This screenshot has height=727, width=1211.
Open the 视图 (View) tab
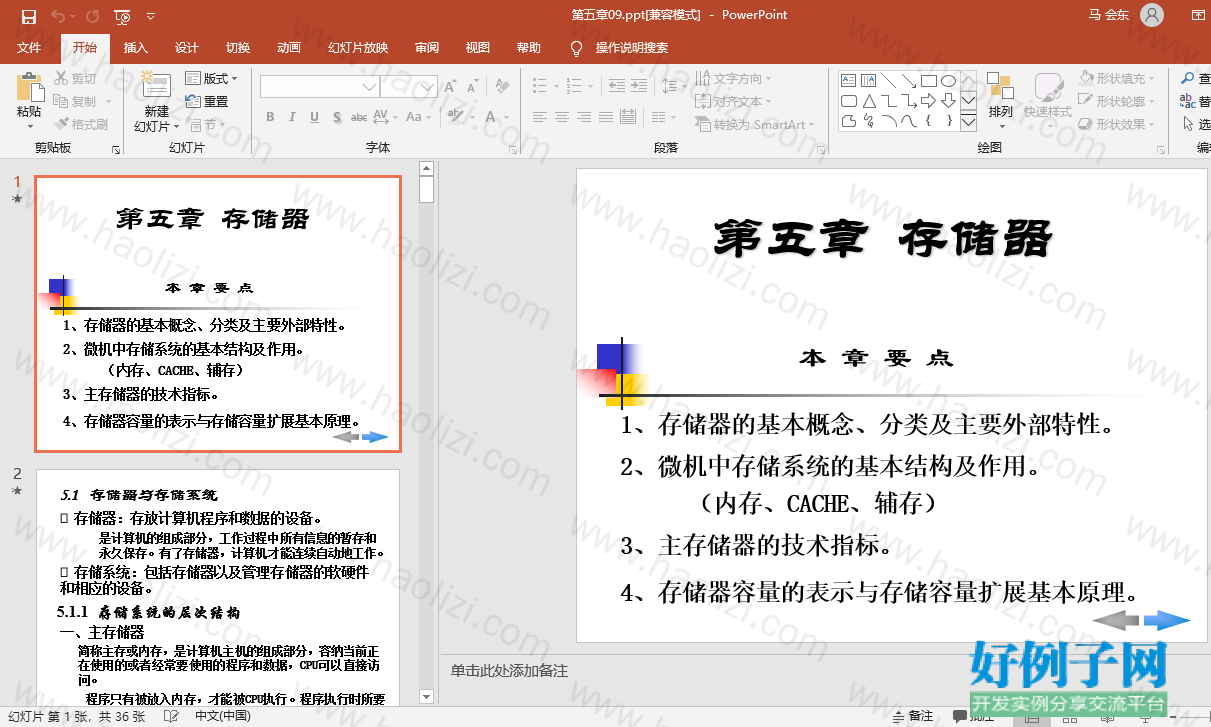pyautogui.click(x=478, y=47)
